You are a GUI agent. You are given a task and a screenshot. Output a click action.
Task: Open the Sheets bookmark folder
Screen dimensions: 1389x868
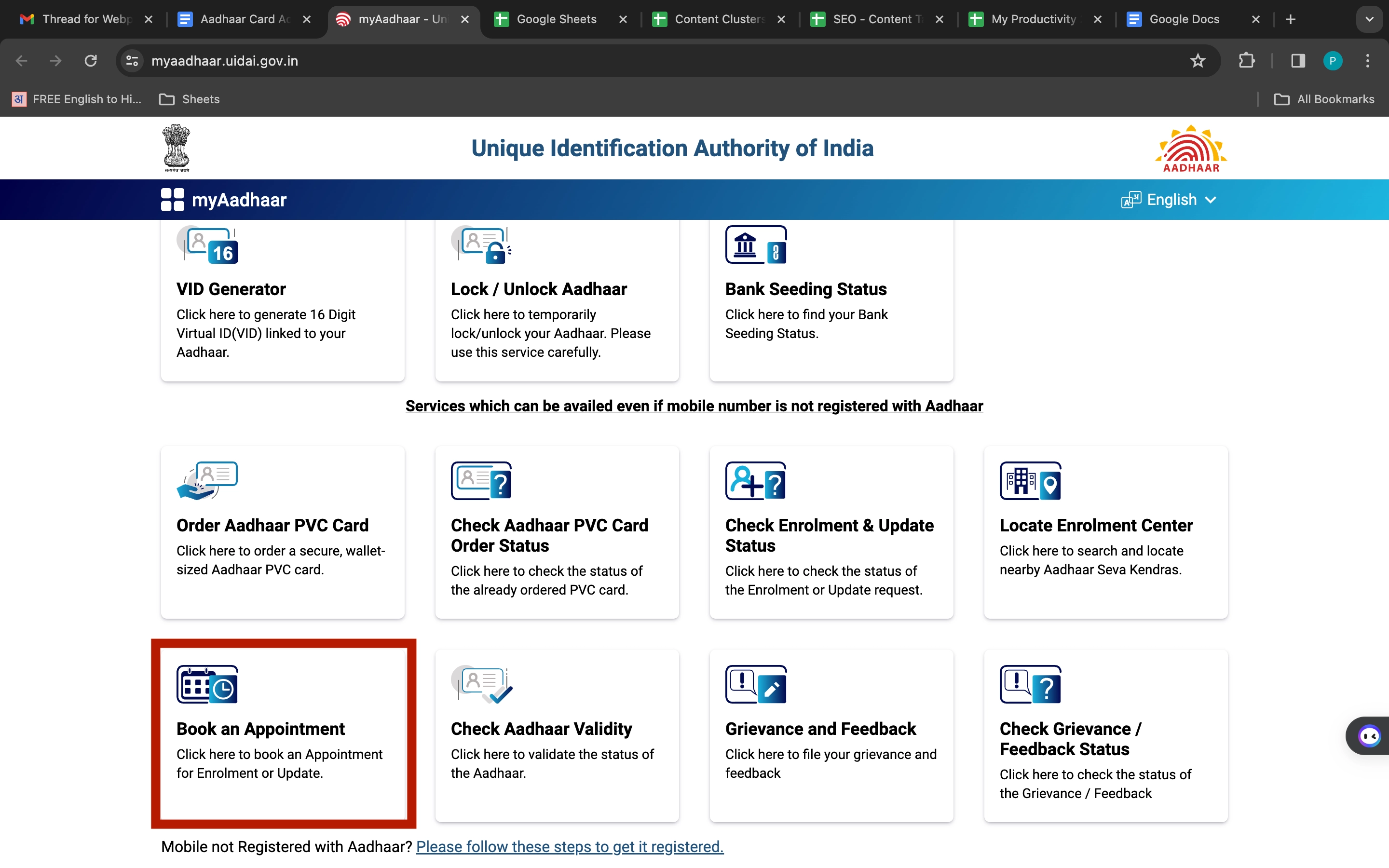tap(190, 99)
